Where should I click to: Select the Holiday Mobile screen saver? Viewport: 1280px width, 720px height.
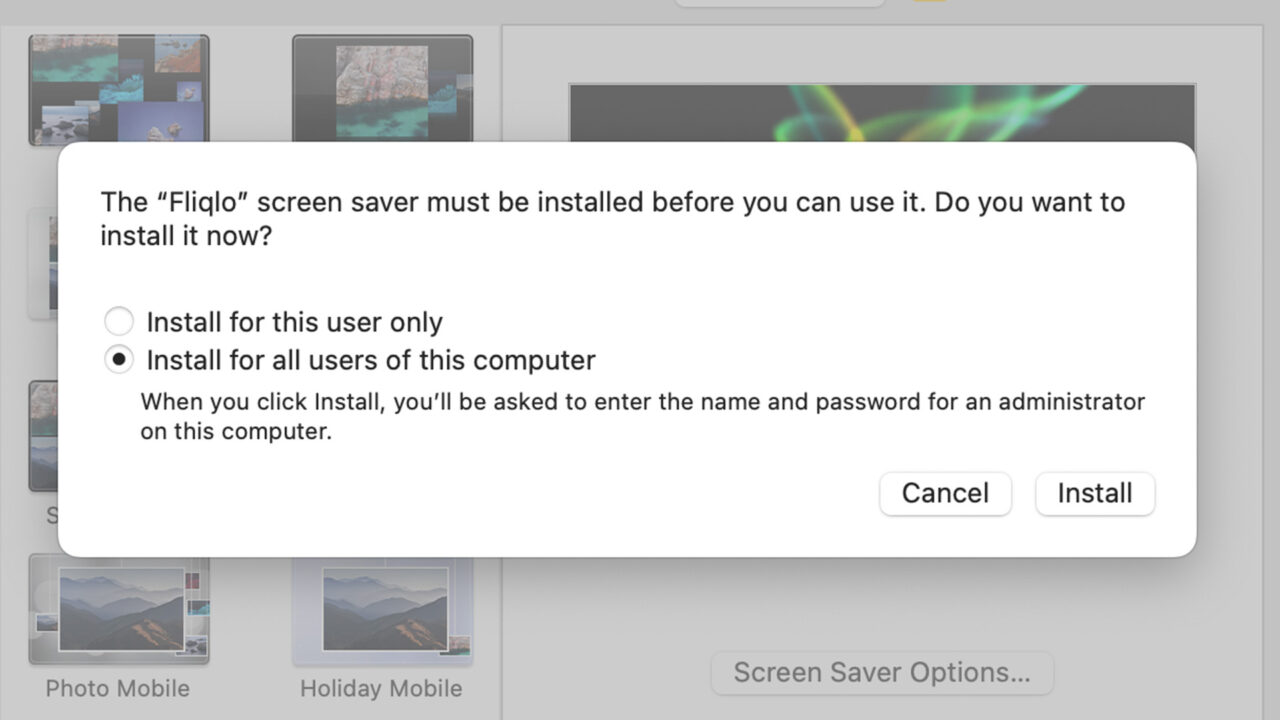pos(382,611)
